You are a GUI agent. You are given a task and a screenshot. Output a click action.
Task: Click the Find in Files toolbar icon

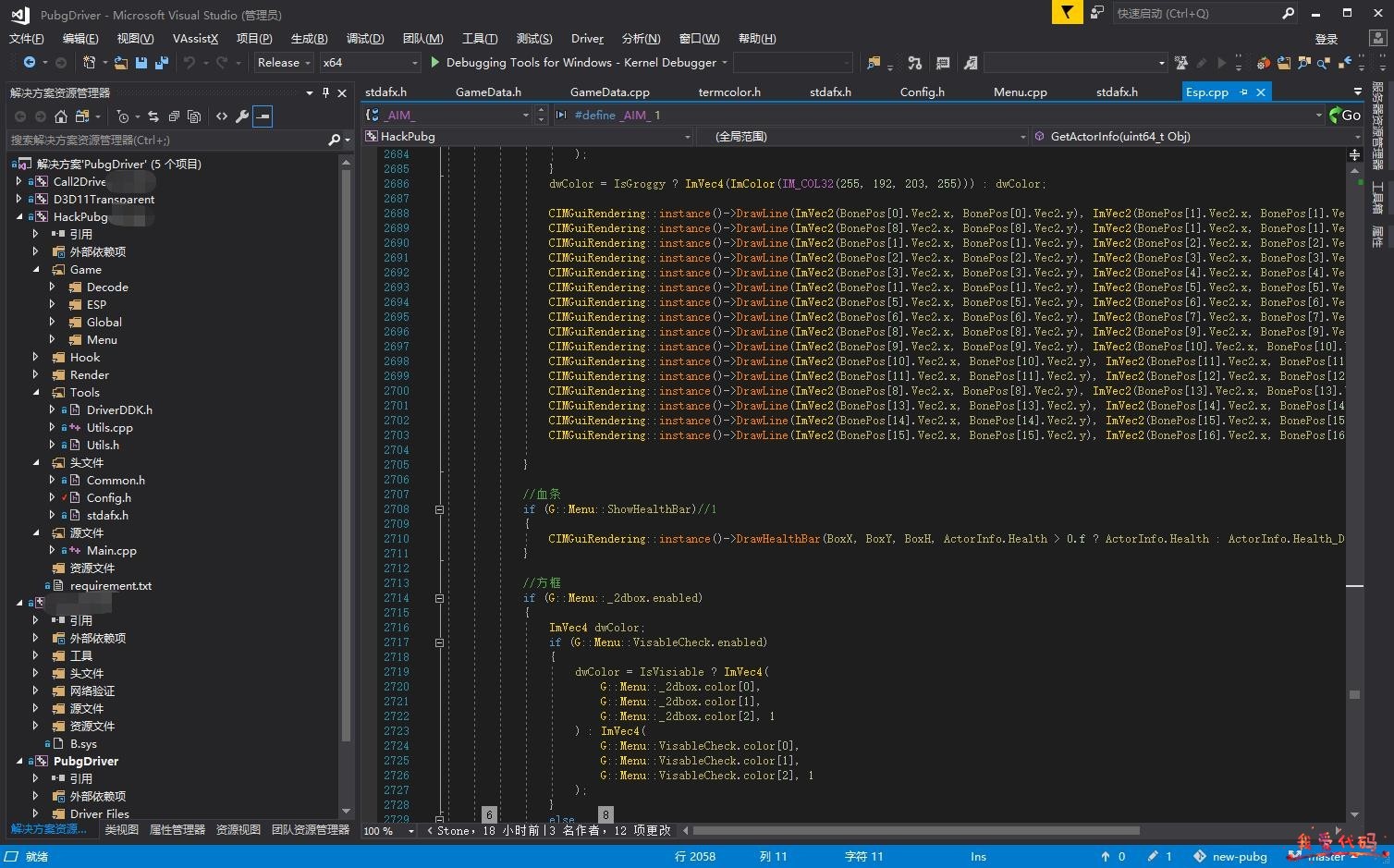pyautogui.click(x=874, y=63)
